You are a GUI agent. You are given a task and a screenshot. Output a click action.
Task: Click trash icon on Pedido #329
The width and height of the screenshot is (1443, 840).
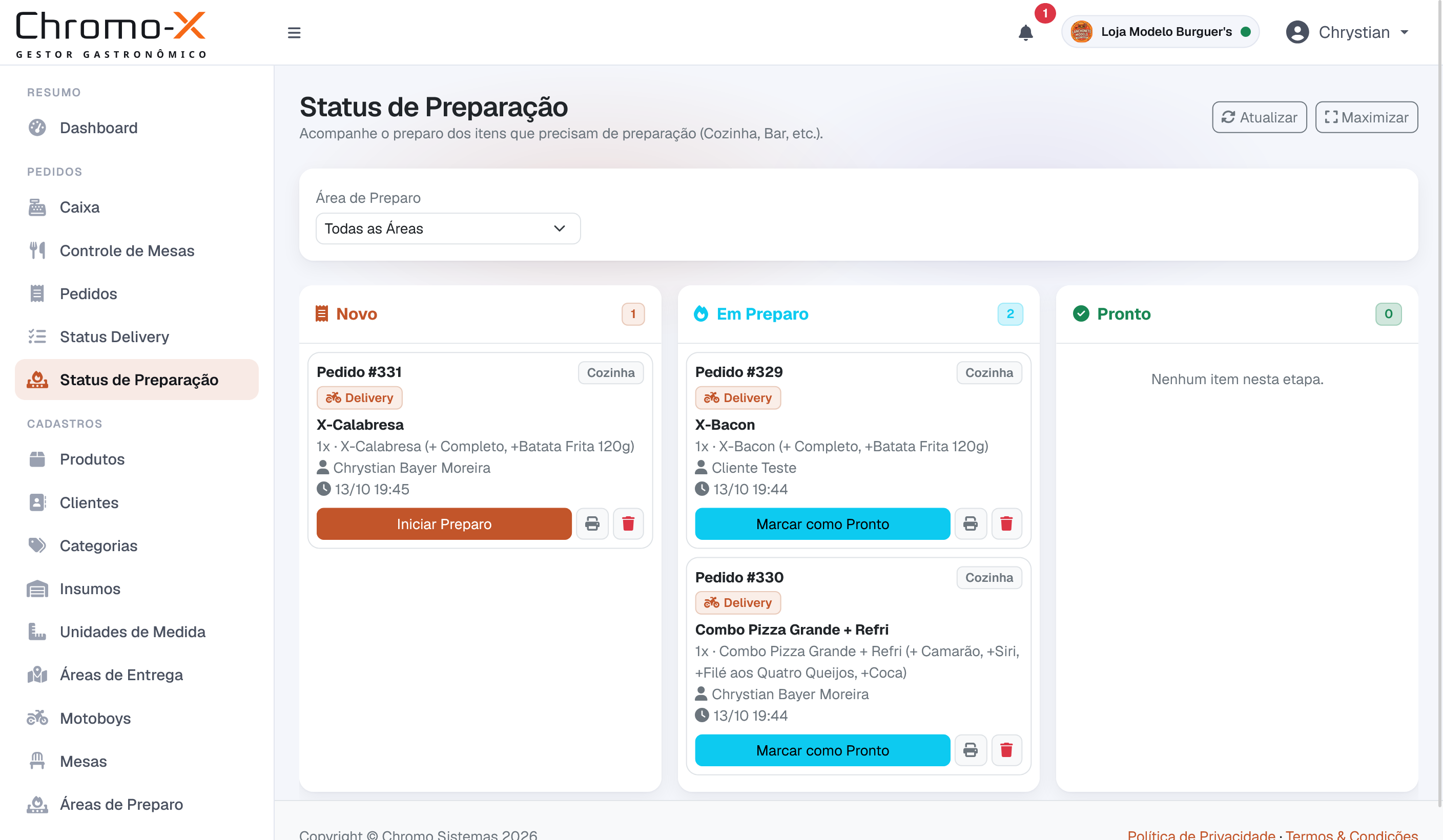1006,523
